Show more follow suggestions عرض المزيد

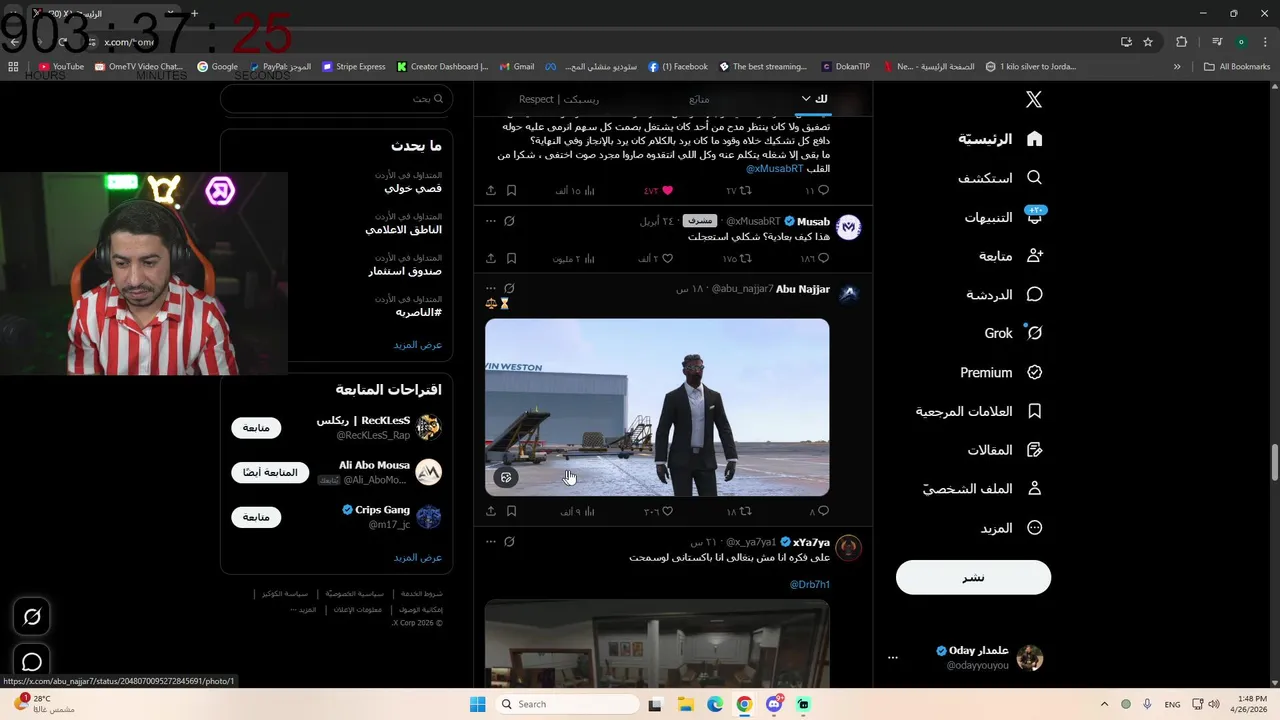[x=417, y=557]
